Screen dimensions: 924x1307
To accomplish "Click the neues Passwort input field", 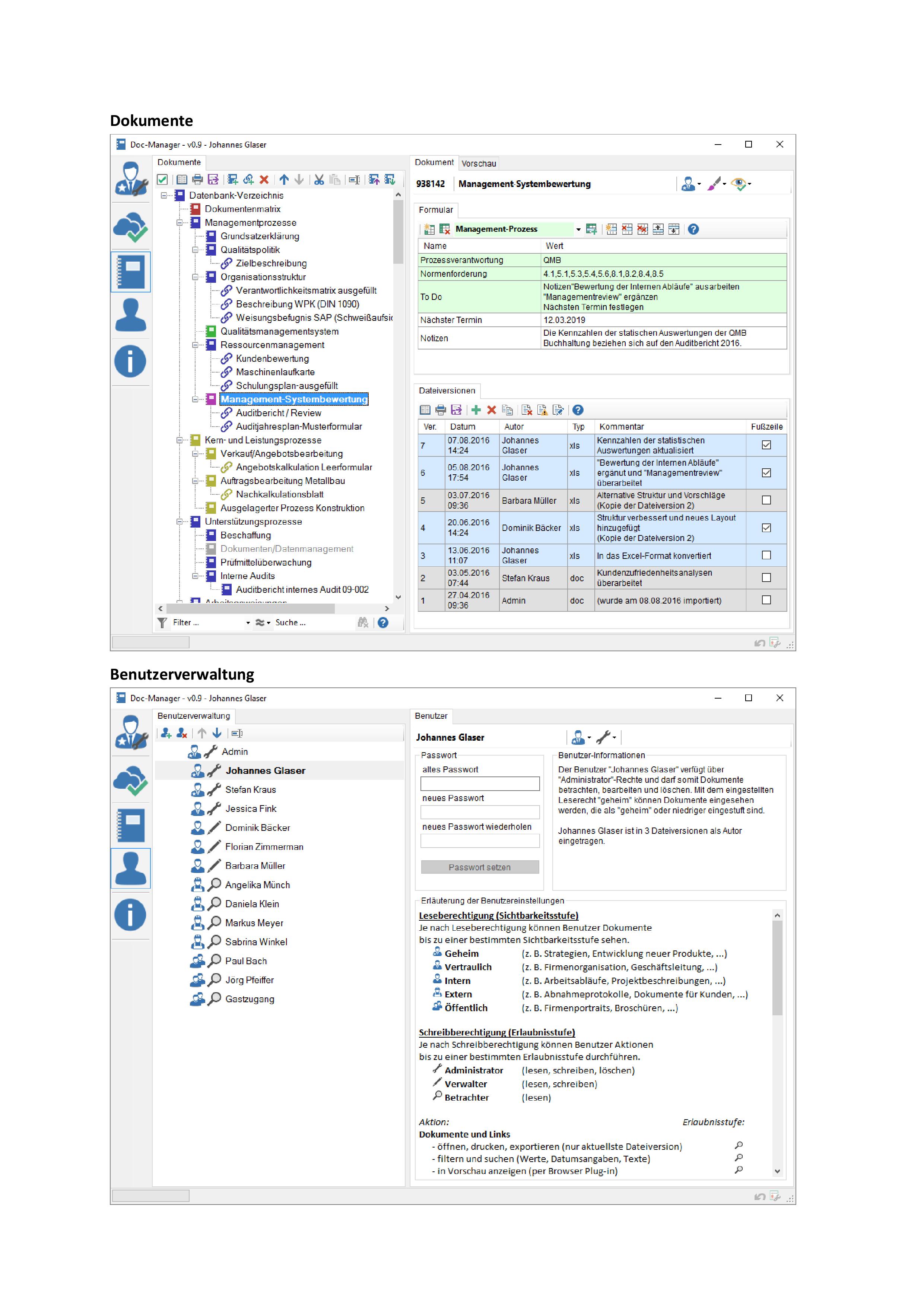I will [x=480, y=812].
